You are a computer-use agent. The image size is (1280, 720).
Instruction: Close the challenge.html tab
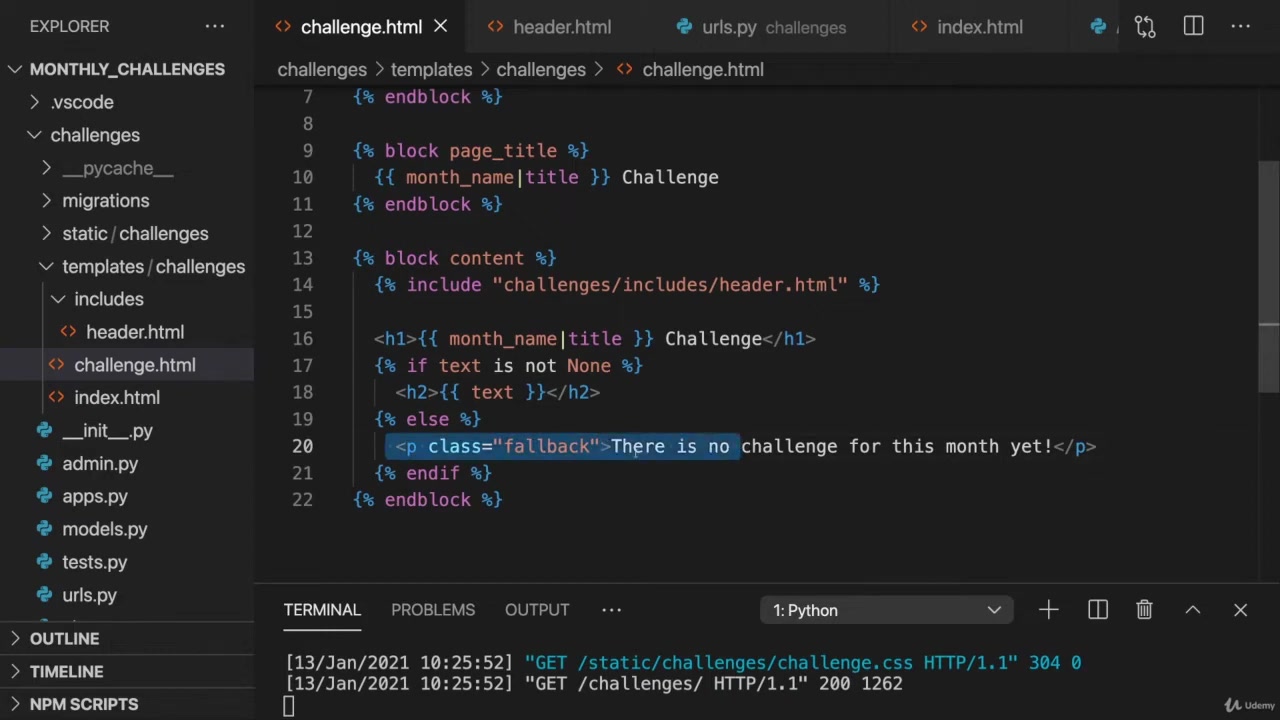point(440,27)
